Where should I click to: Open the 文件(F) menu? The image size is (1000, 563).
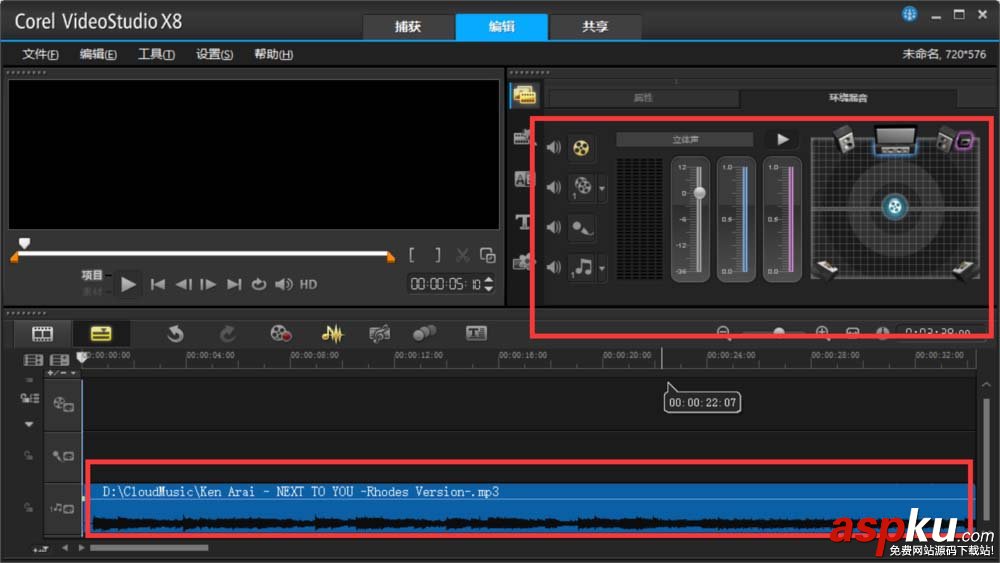pos(40,54)
